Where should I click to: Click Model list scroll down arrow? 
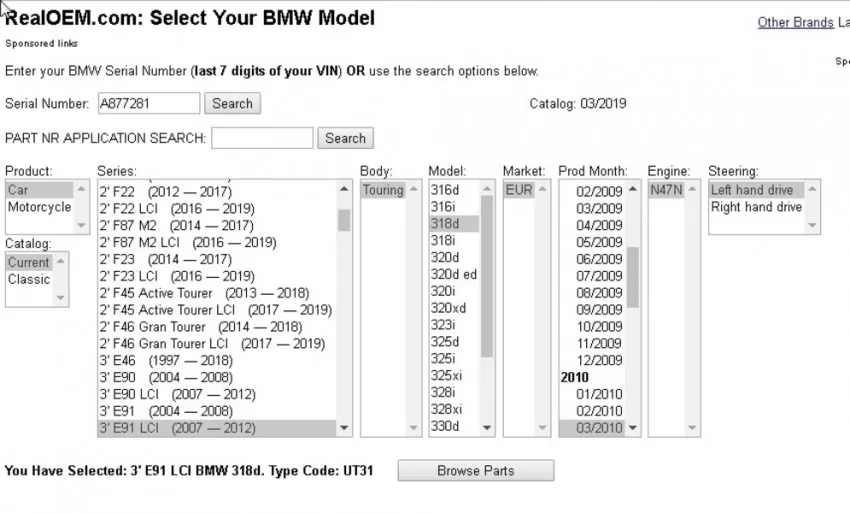point(487,428)
